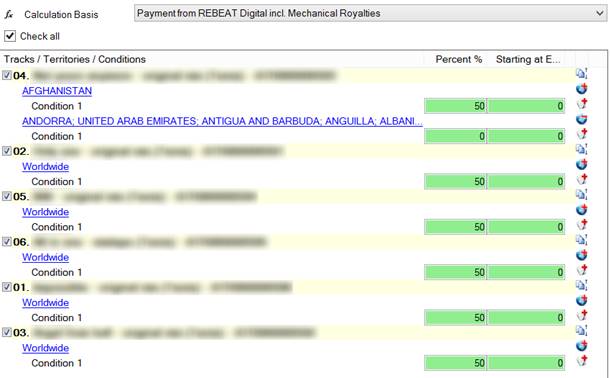Click the add-condition icon under track 01 Worldwide
The image size is (611, 378).
pyautogui.click(x=582, y=316)
